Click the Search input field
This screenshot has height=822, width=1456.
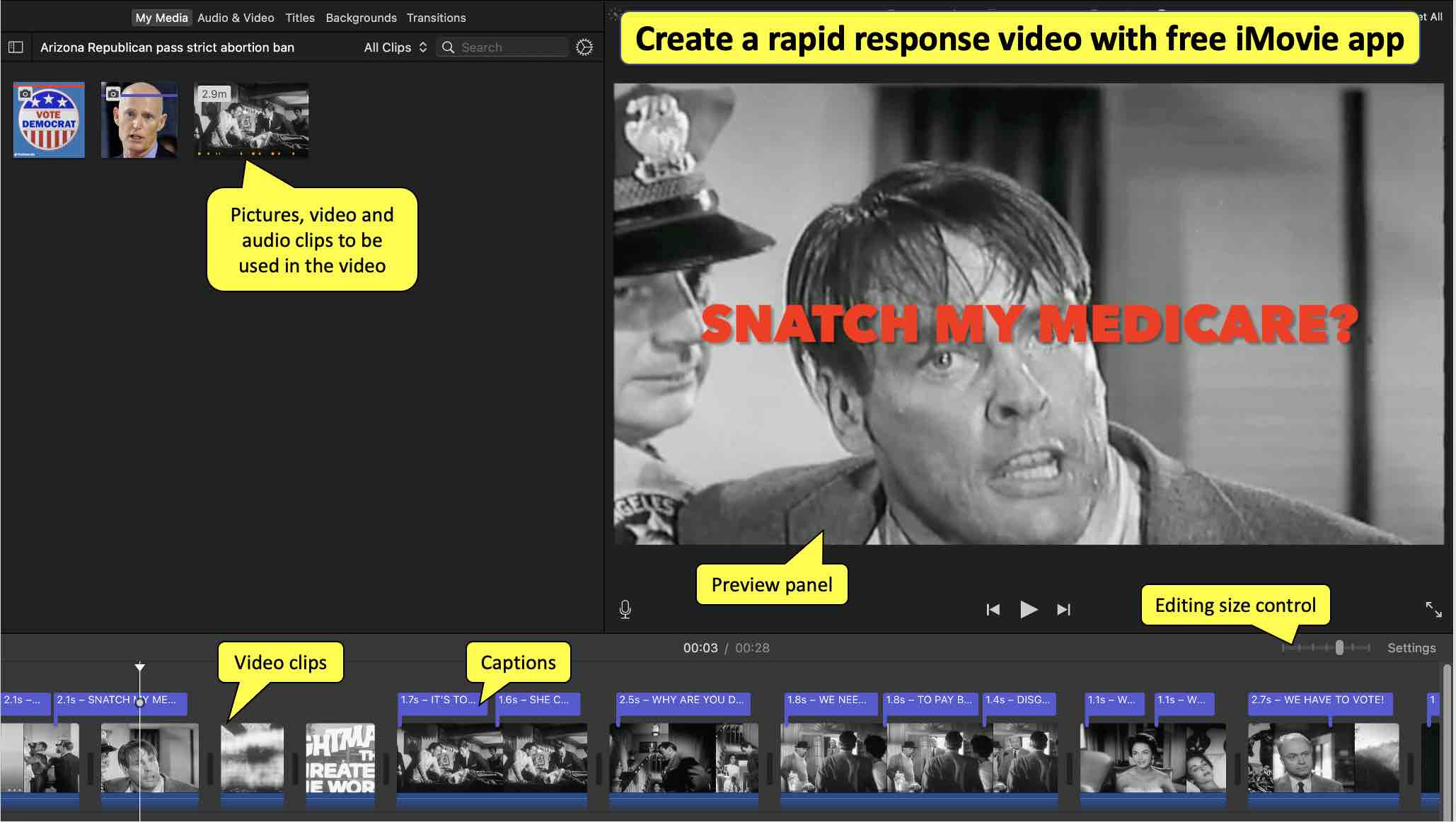(x=502, y=47)
